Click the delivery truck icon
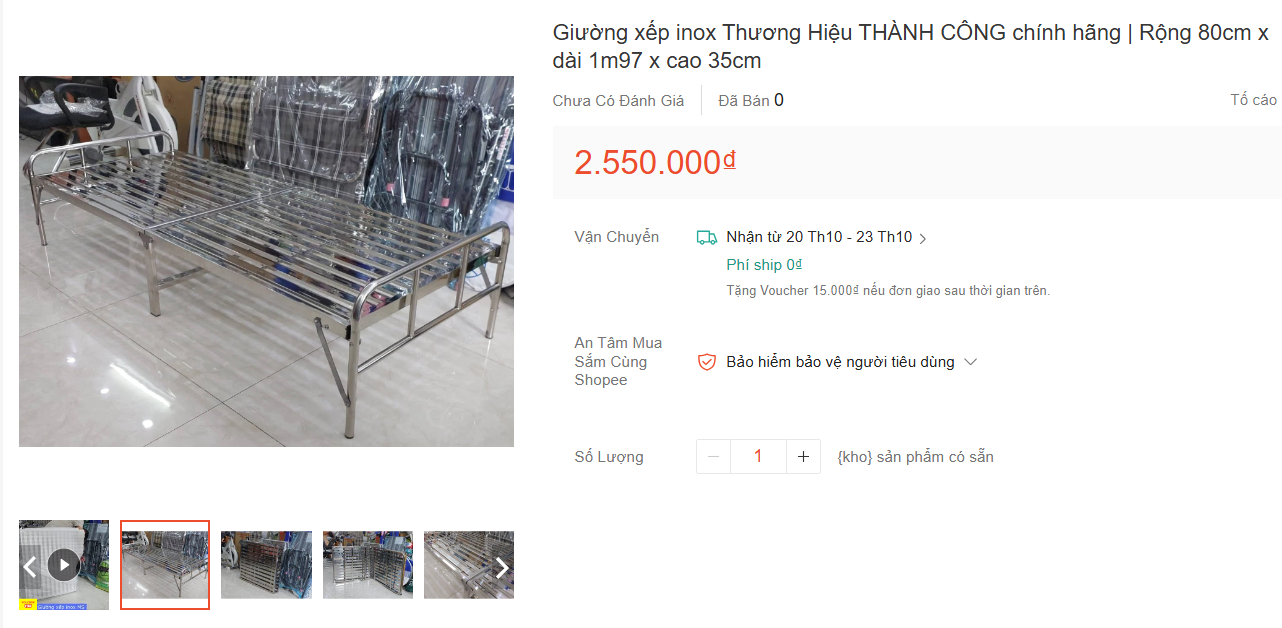The width and height of the screenshot is (1282, 628). (707, 238)
